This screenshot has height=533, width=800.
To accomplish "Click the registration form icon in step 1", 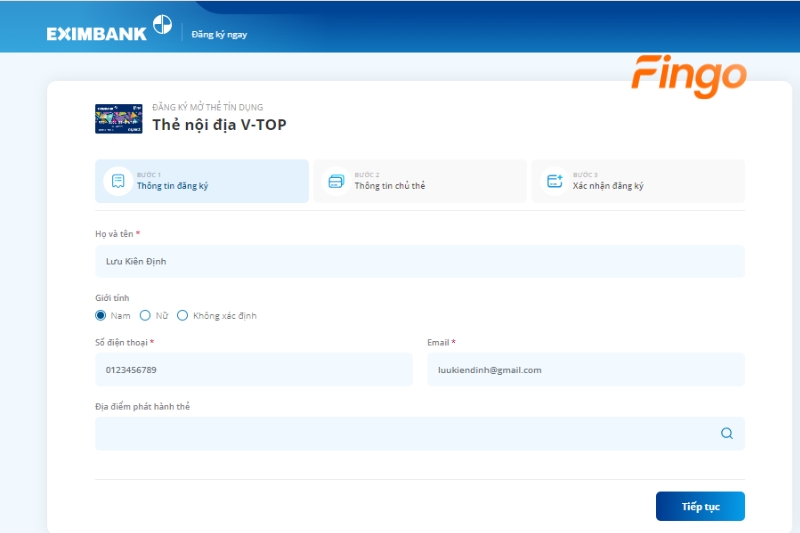I will (118, 181).
